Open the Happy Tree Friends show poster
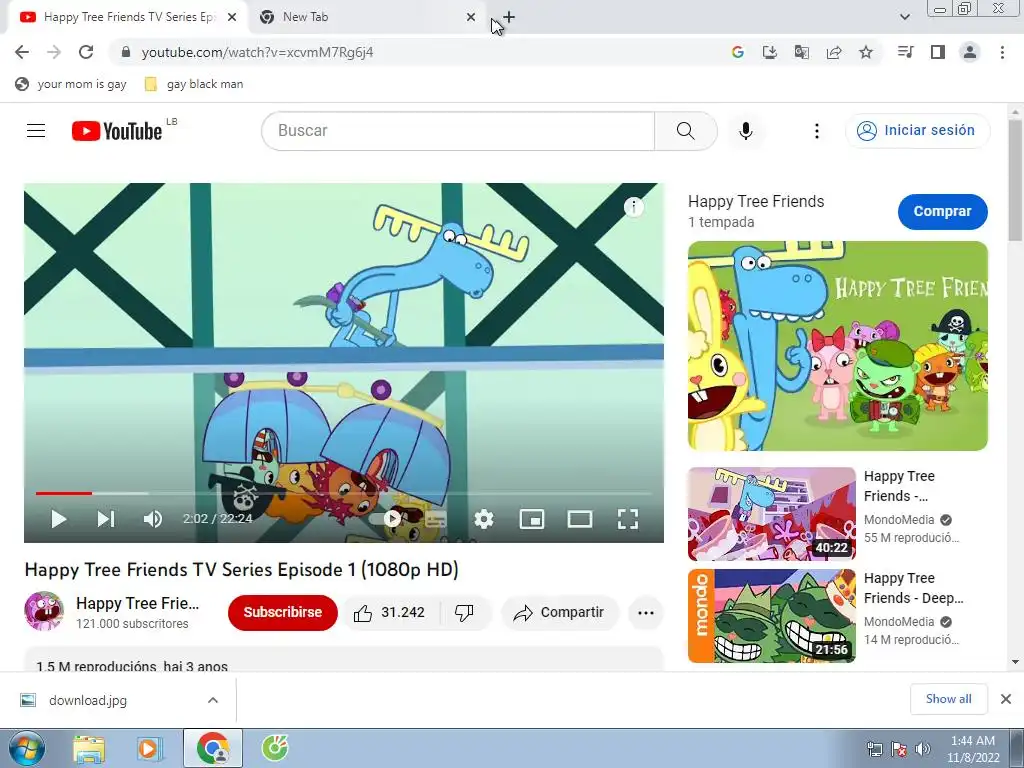 point(838,346)
